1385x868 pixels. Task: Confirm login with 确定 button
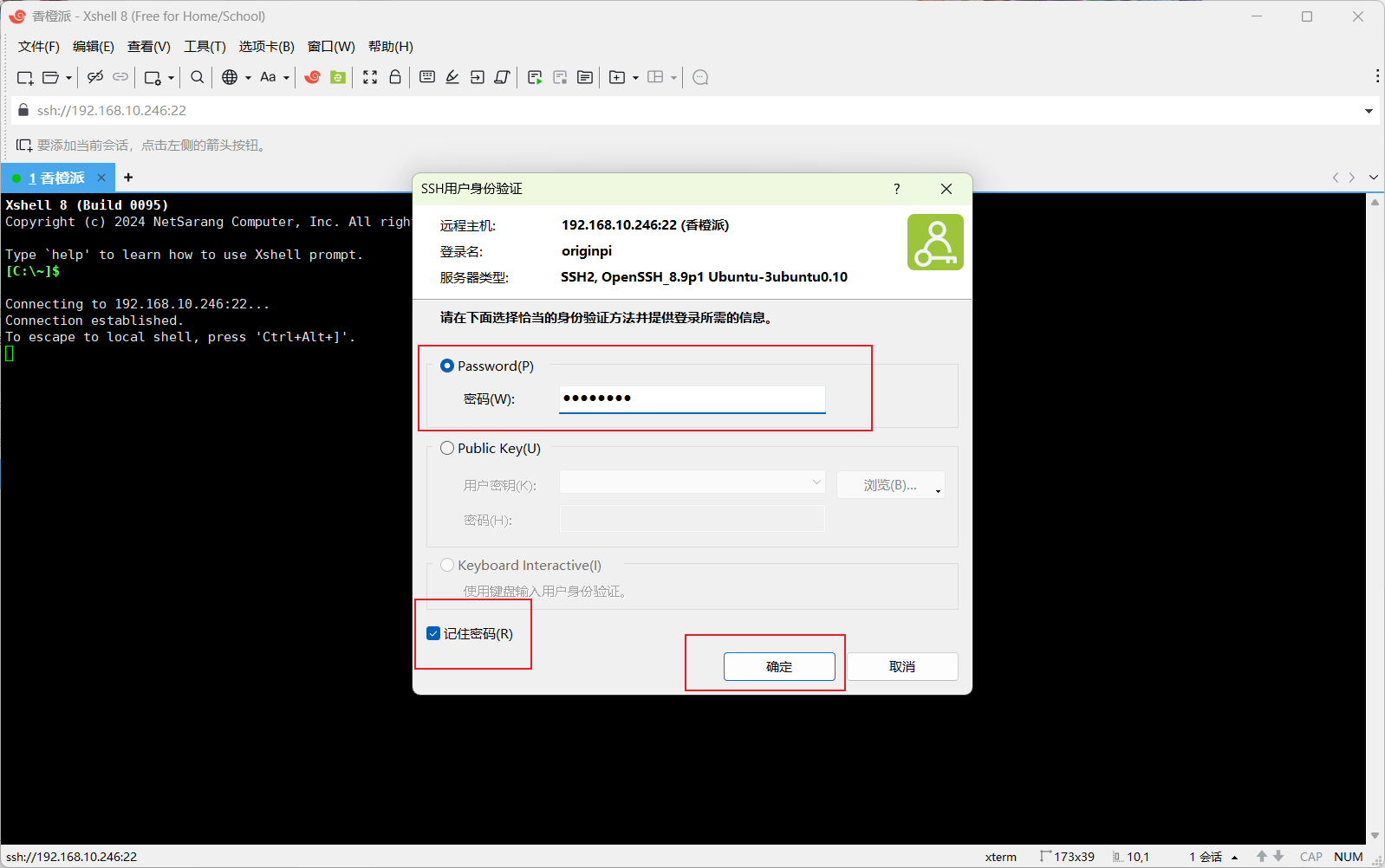(x=779, y=666)
